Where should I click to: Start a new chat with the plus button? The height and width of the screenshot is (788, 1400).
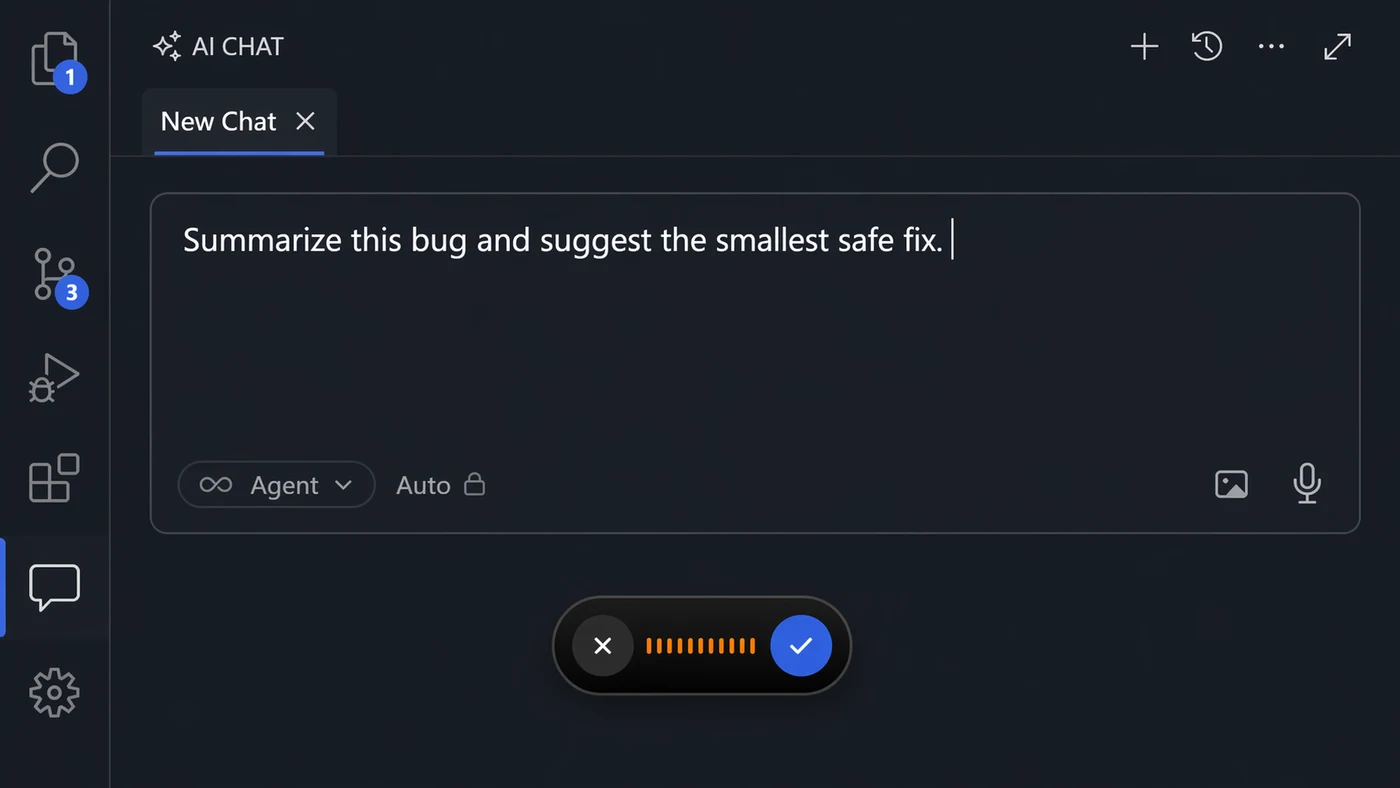(1144, 46)
